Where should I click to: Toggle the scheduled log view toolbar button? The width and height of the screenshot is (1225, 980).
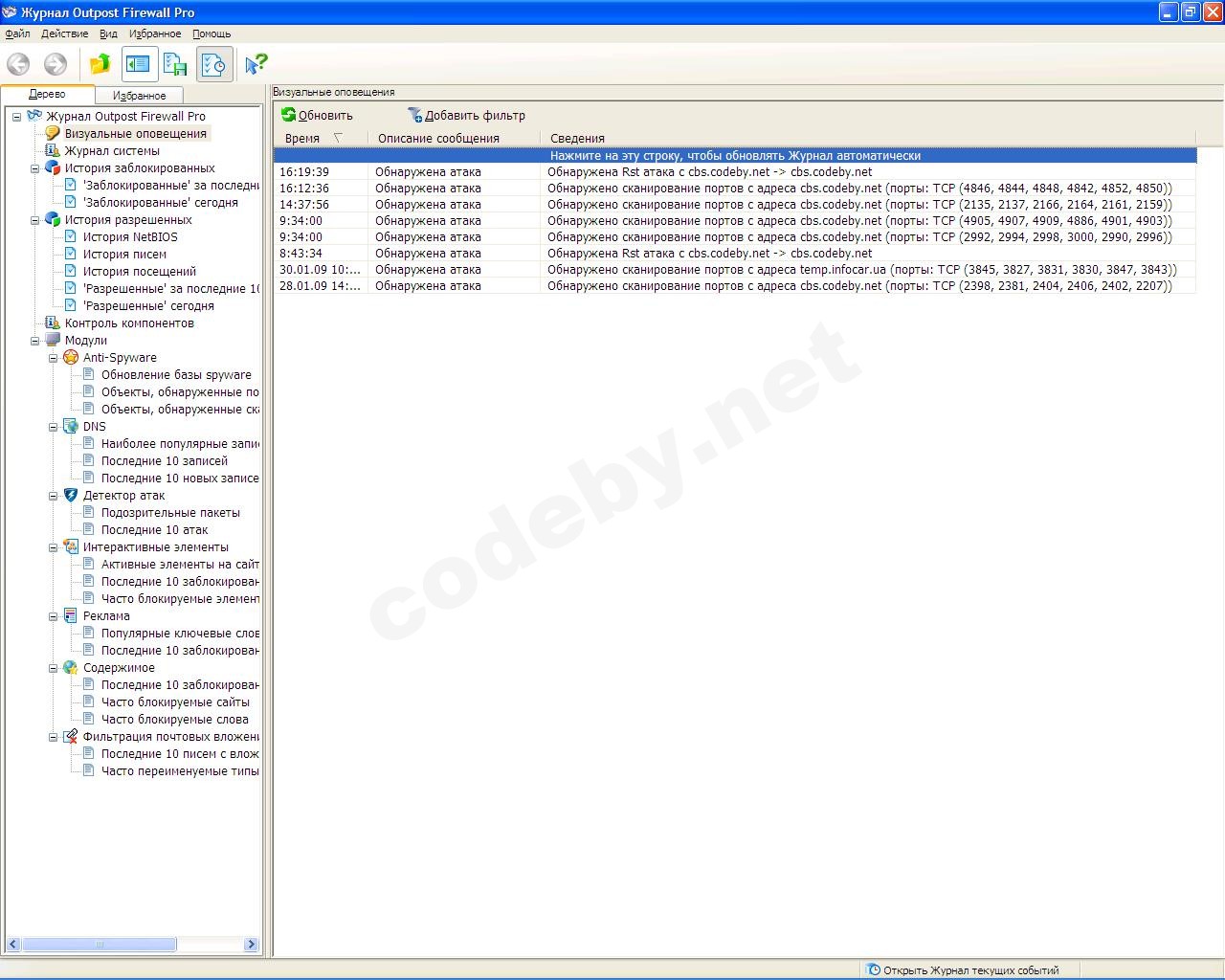(x=214, y=64)
